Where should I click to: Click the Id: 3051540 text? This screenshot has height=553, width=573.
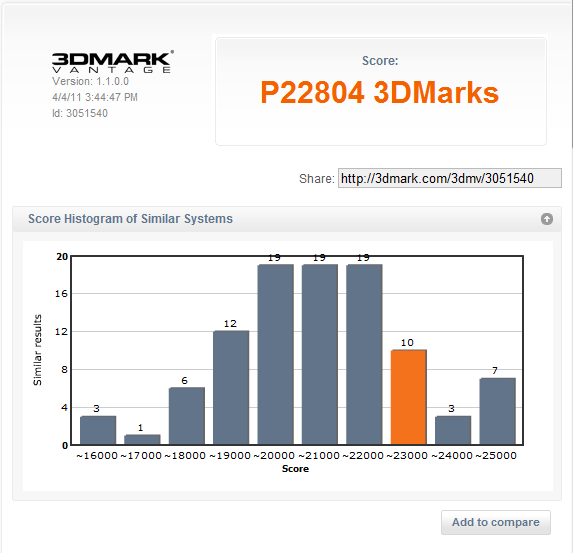pyautogui.click(x=80, y=113)
